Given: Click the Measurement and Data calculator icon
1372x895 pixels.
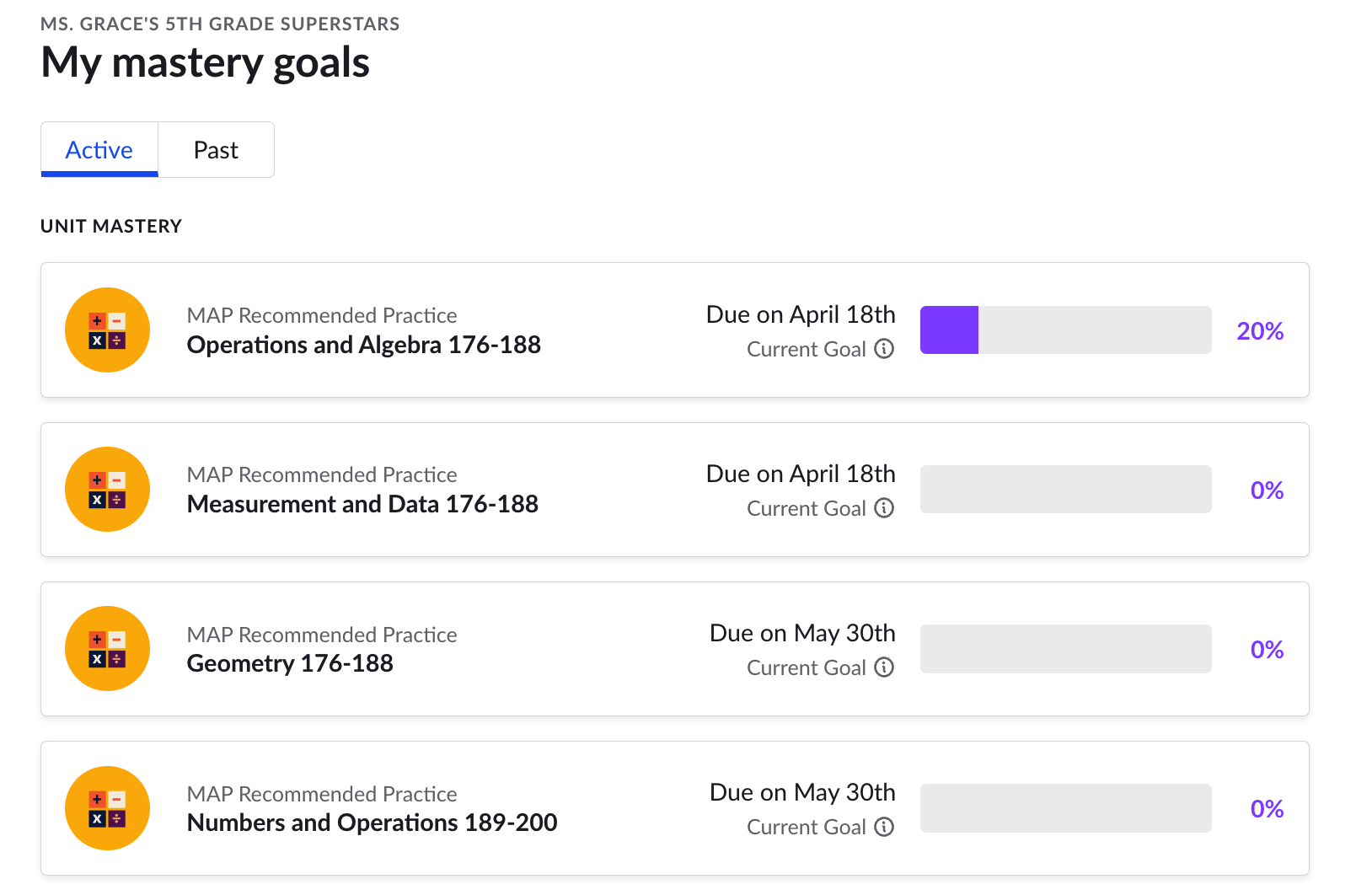Looking at the screenshot, I should pos(107,490).
